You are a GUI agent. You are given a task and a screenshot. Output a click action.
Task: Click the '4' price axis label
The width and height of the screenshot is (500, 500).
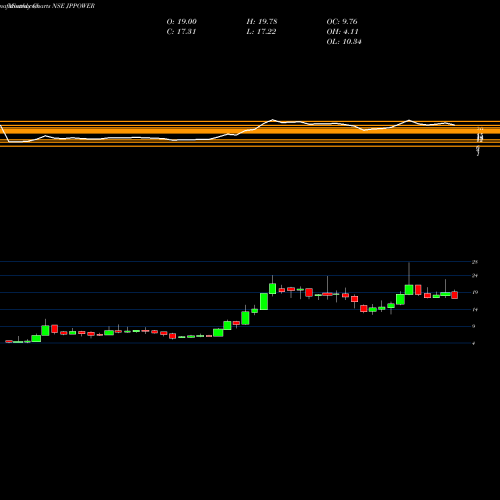point(473,343)
